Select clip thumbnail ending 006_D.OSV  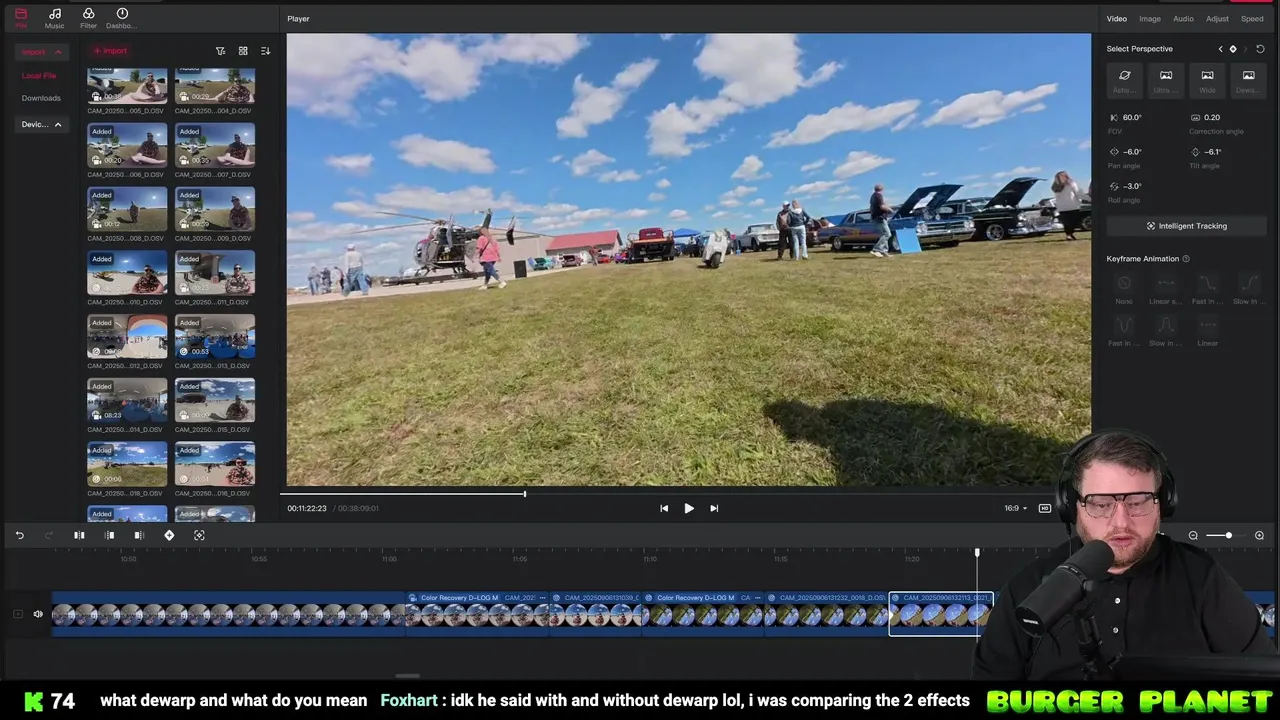click(x=127, y=145)
